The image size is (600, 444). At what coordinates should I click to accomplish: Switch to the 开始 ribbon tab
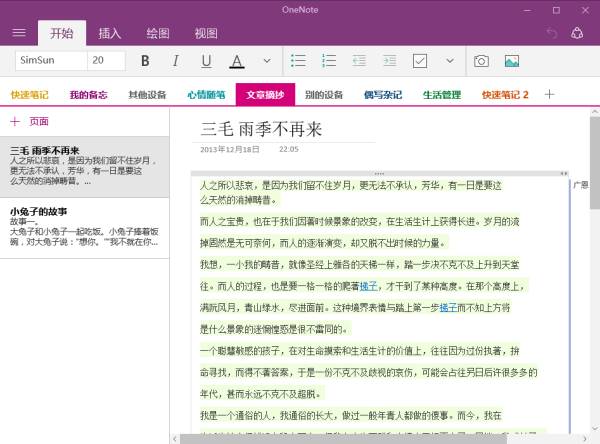(x=62, y=33)
